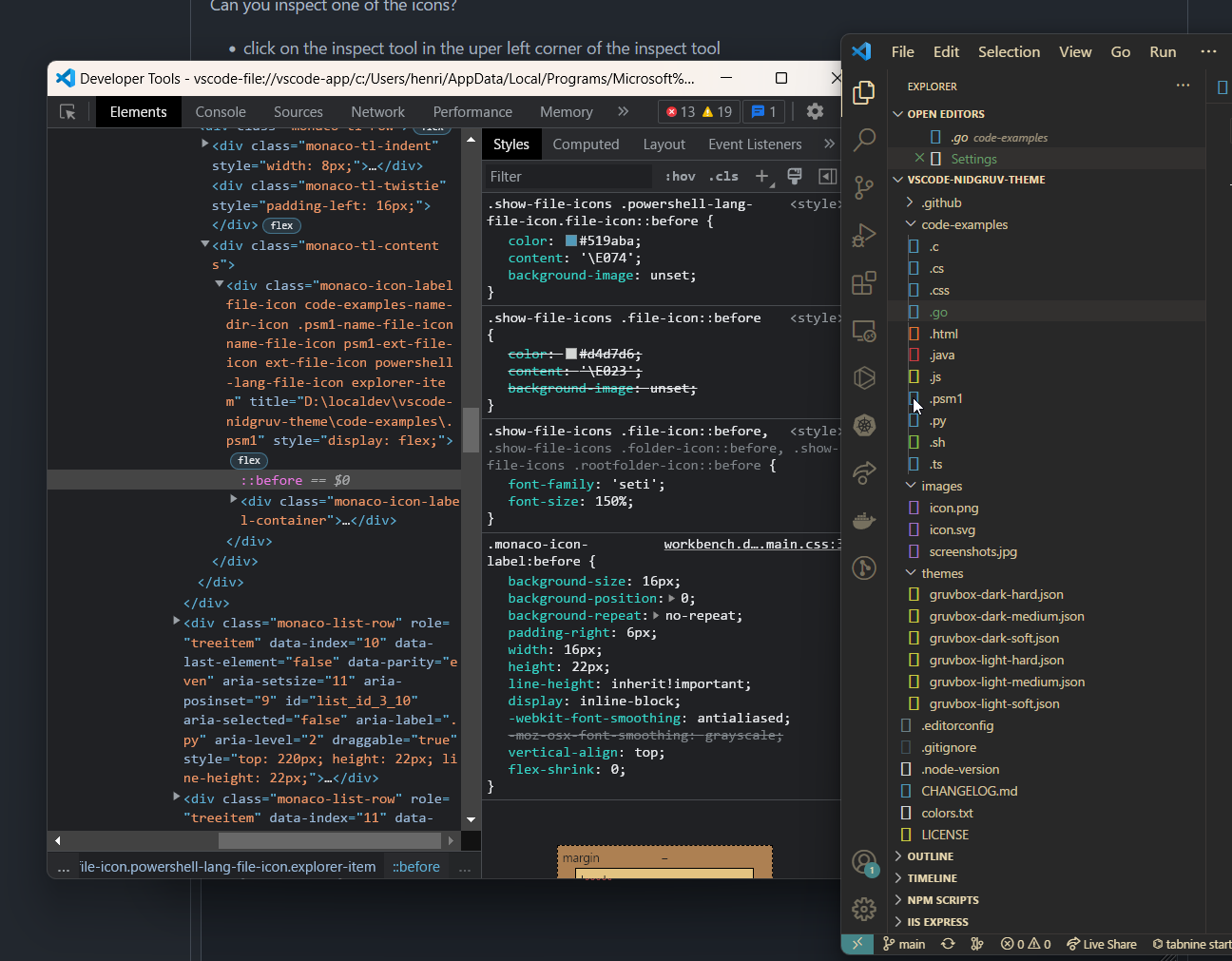
Task: Open the Run and Debug view
Action: 864,235
